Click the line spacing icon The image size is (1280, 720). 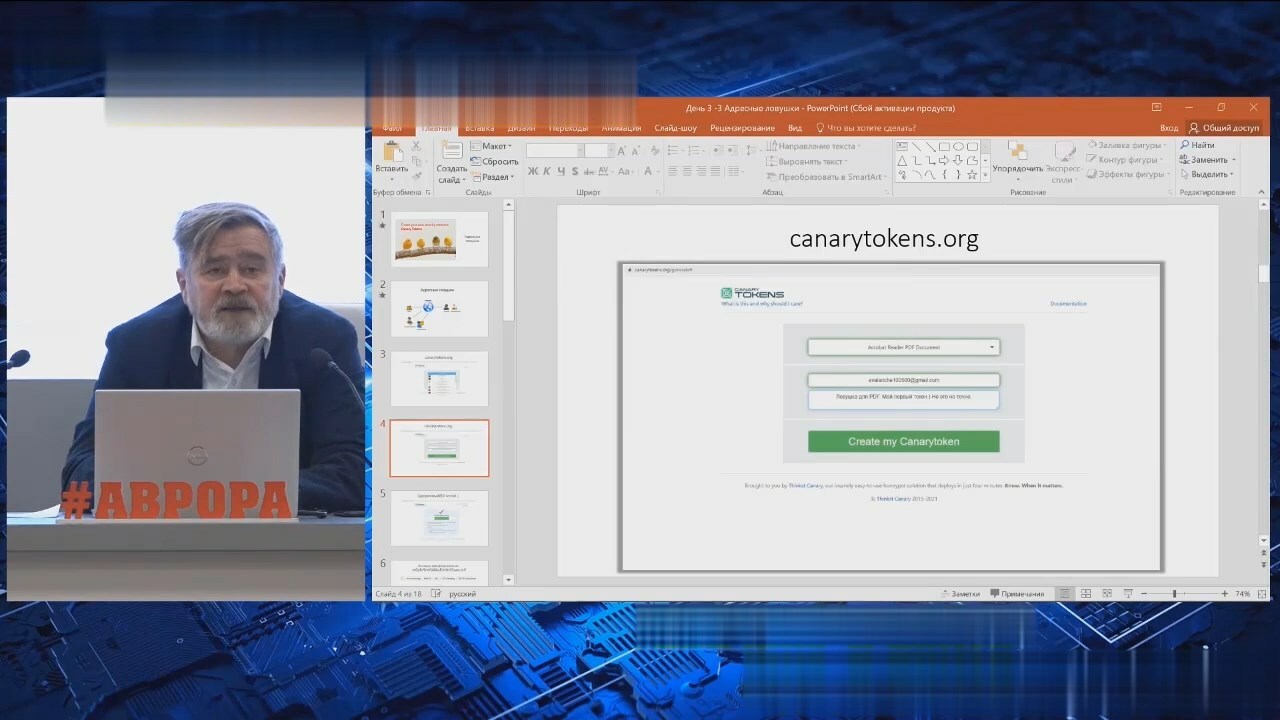coord(751,150)
